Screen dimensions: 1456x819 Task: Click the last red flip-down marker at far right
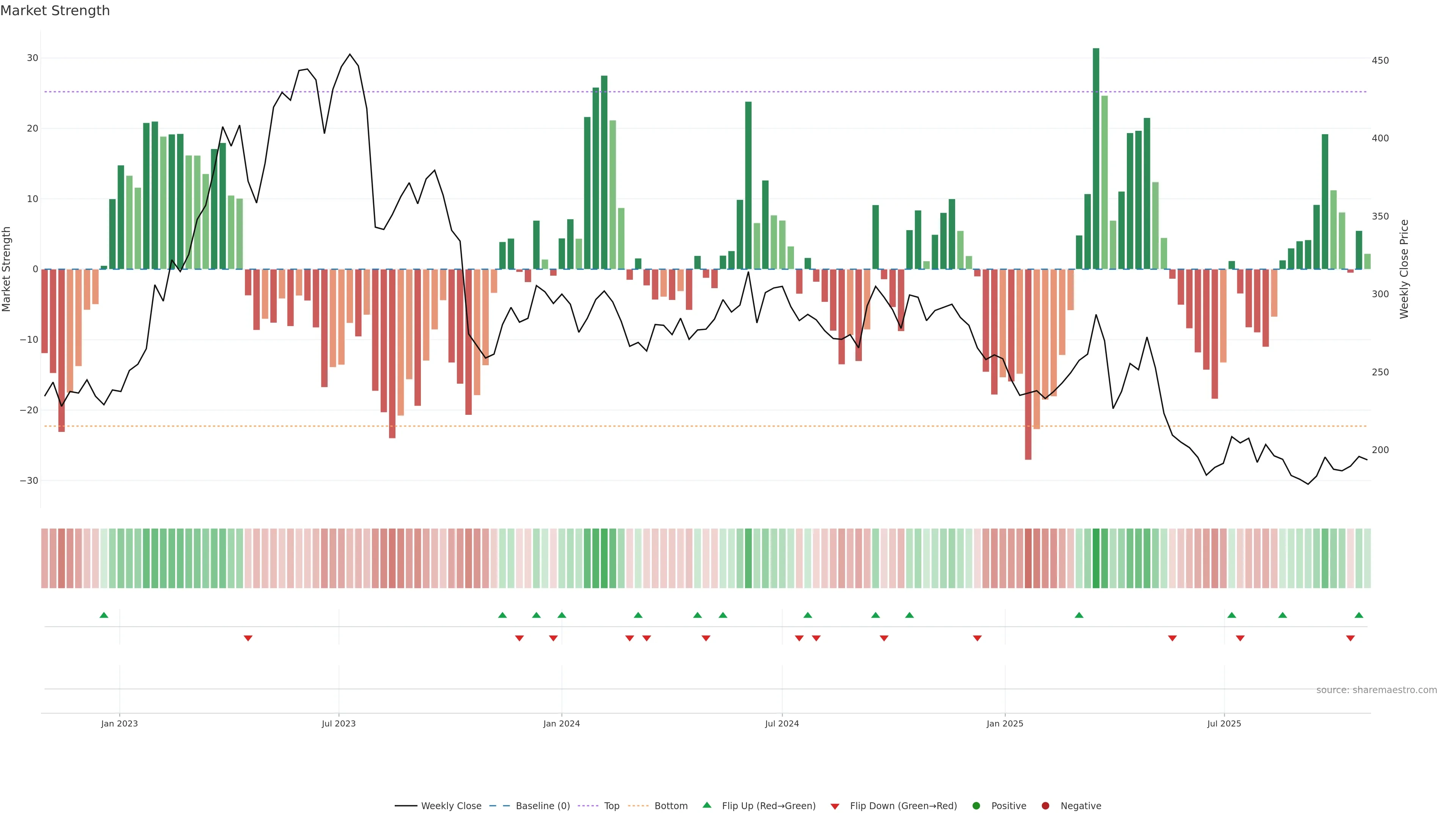coord(1350,638)
